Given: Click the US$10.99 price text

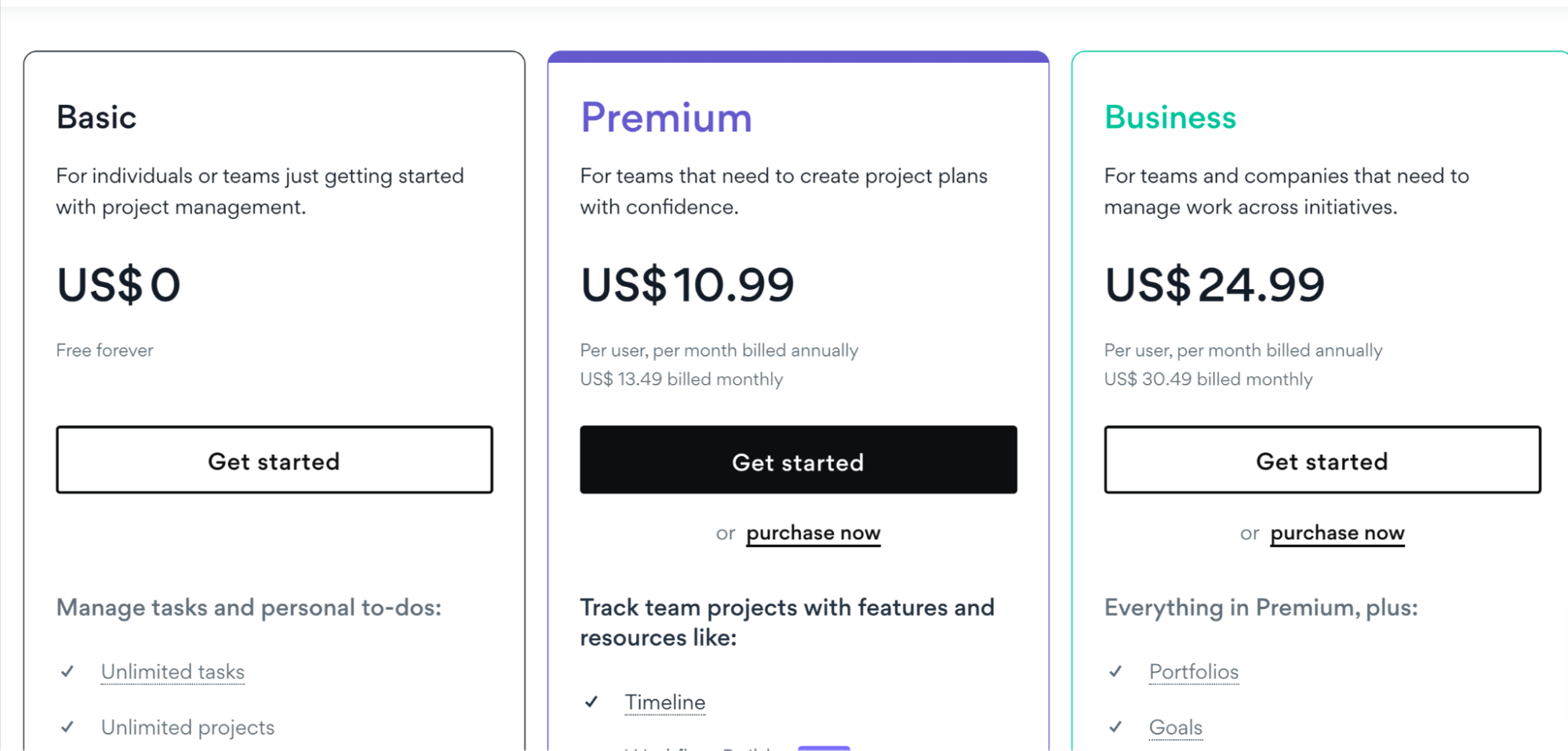Looking at the screenshot, I should pyautogui.click(x=686, y=285).
